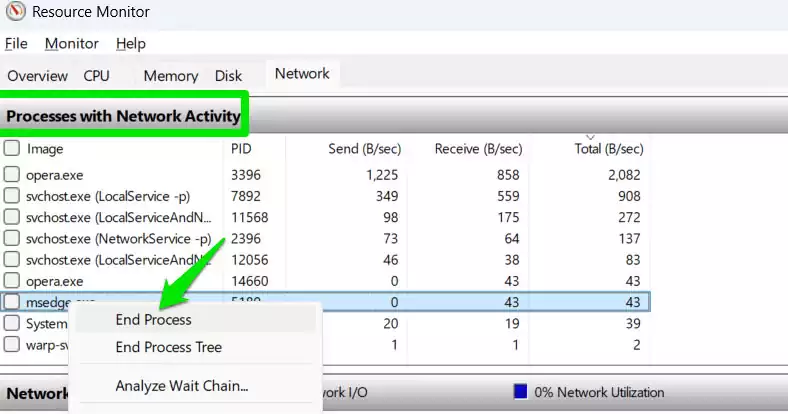The image size is (788, 414).
Task: Check the svchost.exe (NetworkService -p) checkbox
Action: (x=12, y=238)
